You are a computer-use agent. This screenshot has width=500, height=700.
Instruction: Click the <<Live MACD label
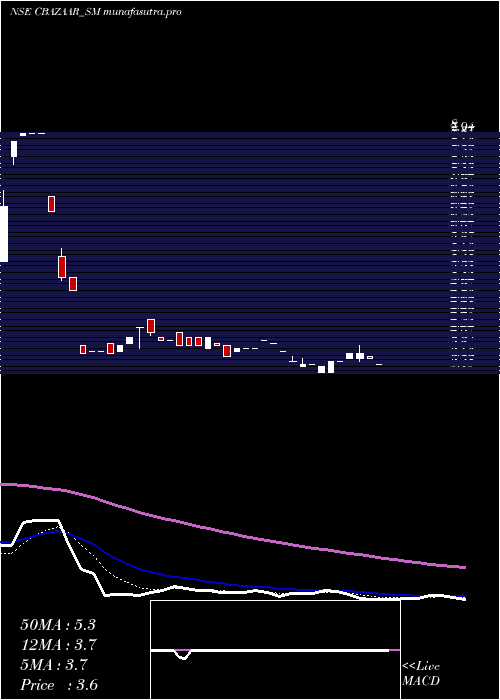pyautogui.click(x=421, y=674)
